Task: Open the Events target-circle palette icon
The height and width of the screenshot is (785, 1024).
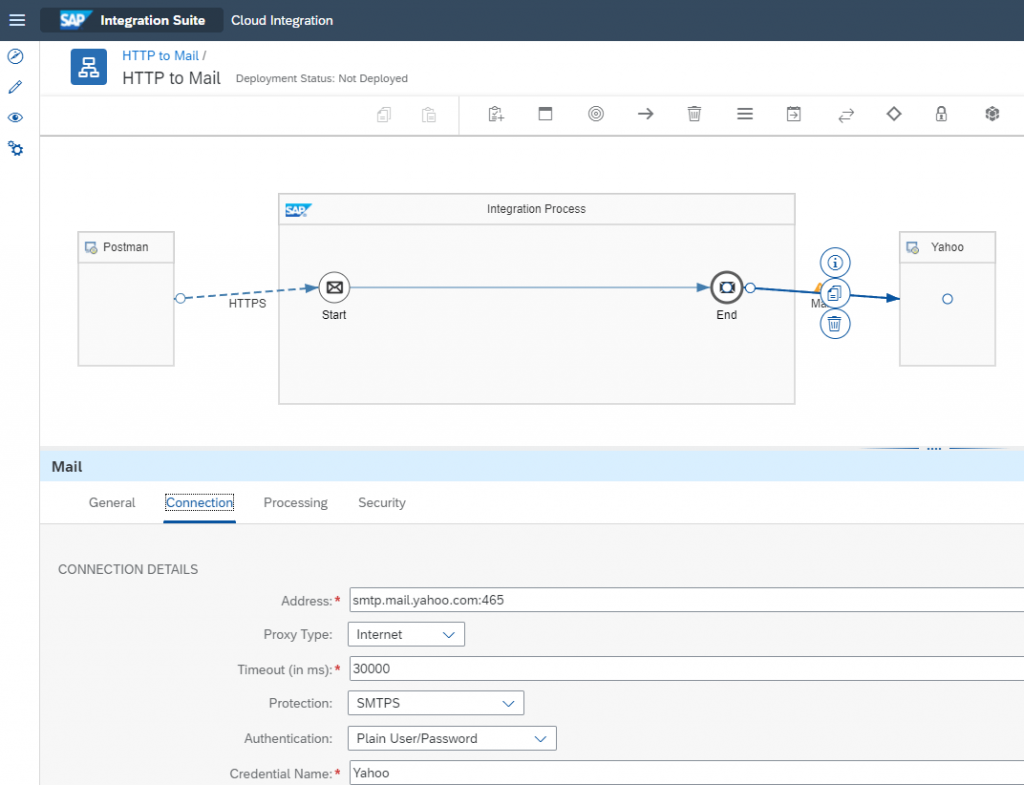Action: pyautogui.click(x=596, y=114)
